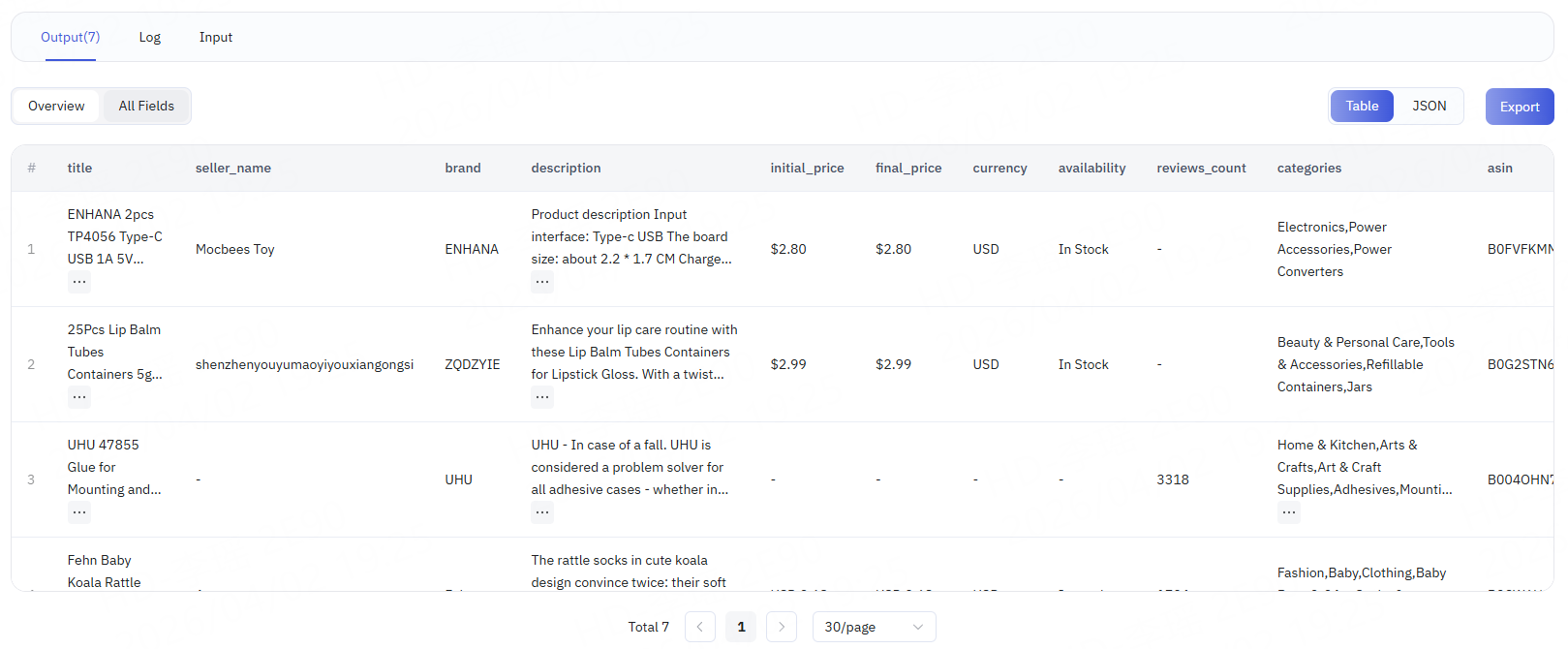Switch to the Log tab
This screenshot has width=1568, height=649.
[x=149, y=37]
